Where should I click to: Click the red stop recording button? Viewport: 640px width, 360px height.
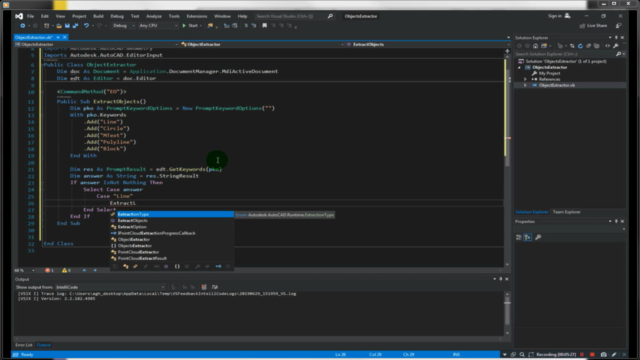click(x=592, y=355)
